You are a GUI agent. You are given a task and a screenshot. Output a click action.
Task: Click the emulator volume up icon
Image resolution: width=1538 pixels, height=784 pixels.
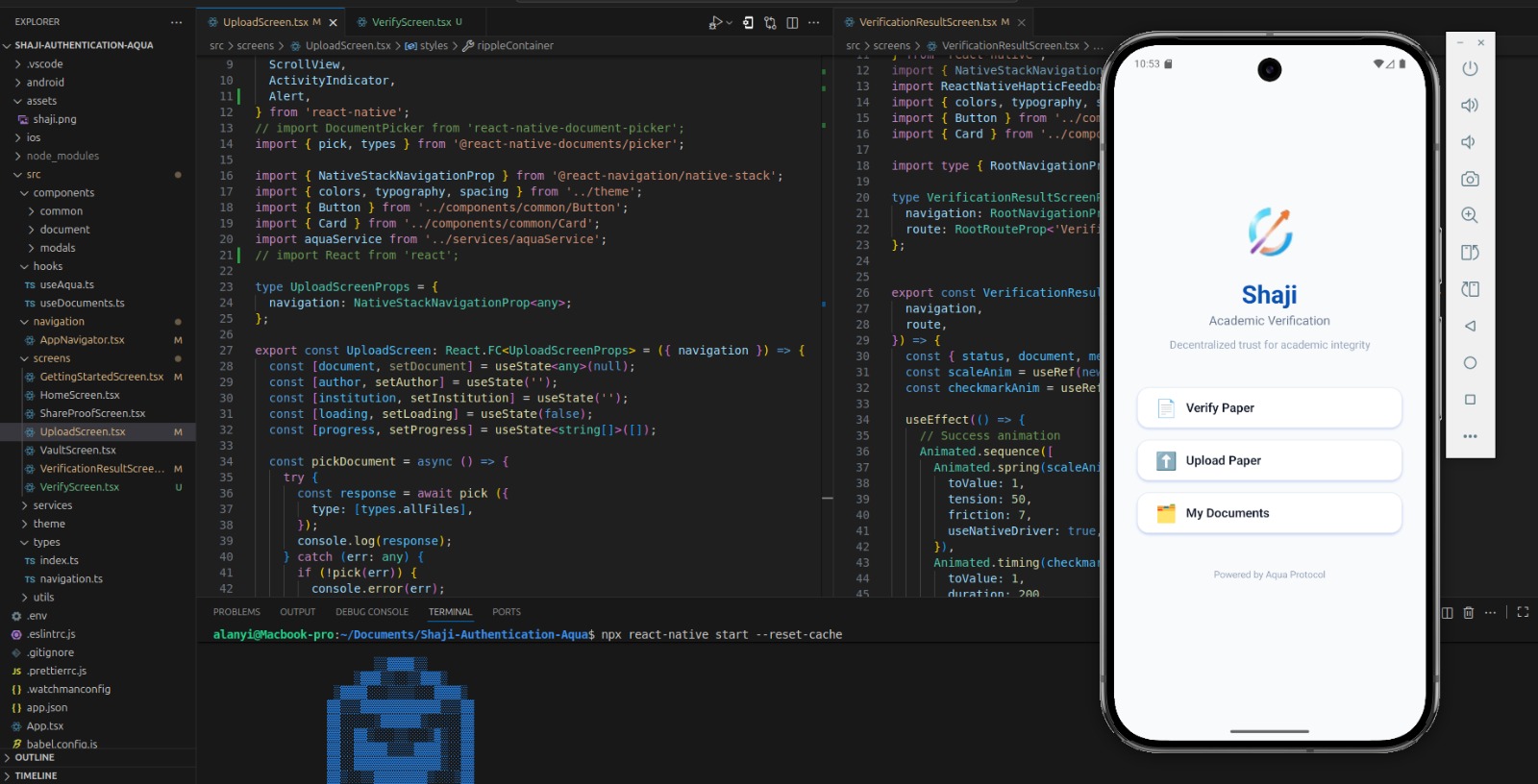click(x=1469, y=106)
